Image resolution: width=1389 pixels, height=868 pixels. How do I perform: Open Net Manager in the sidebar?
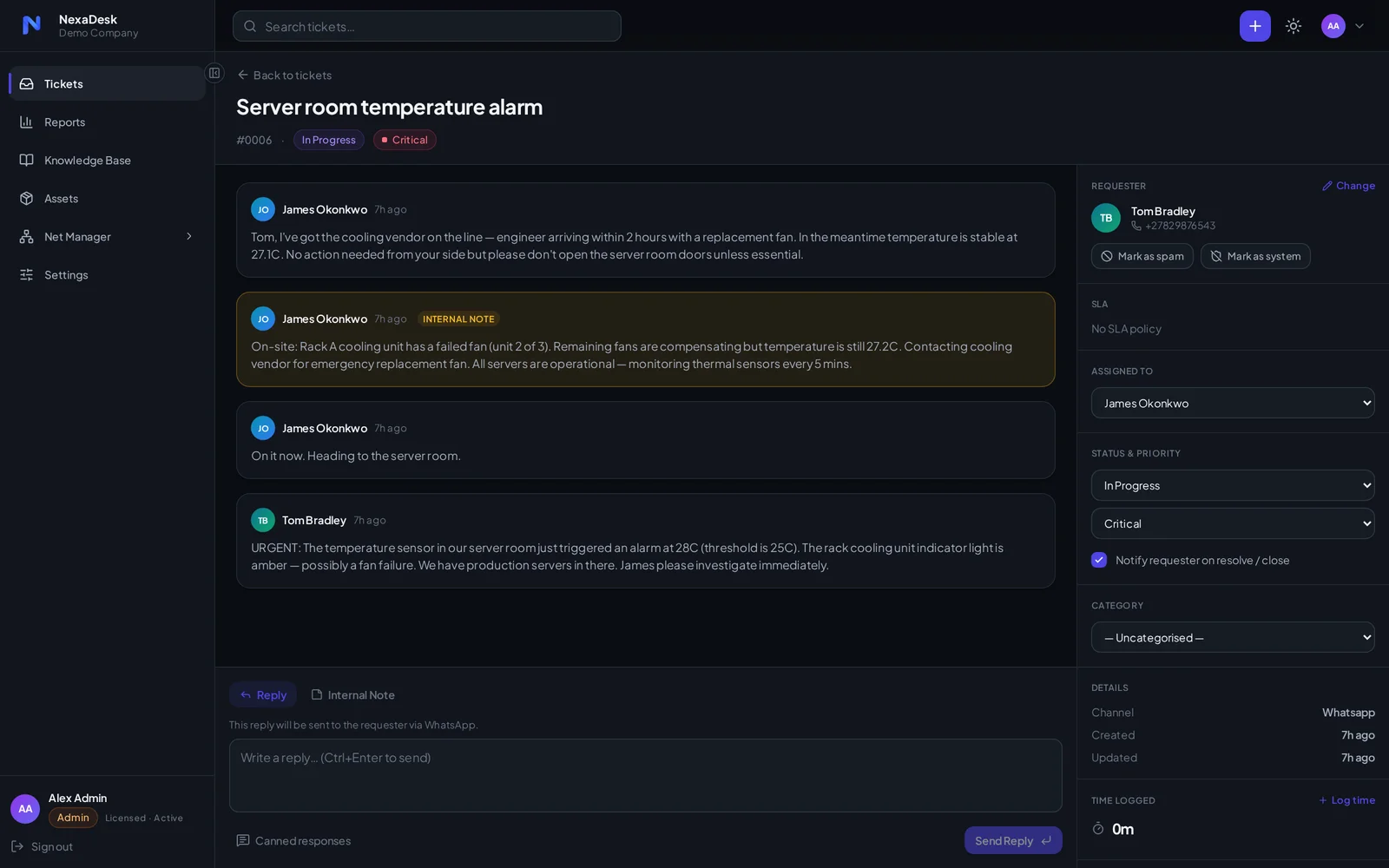pyautogui.click(x=107, y=236)
